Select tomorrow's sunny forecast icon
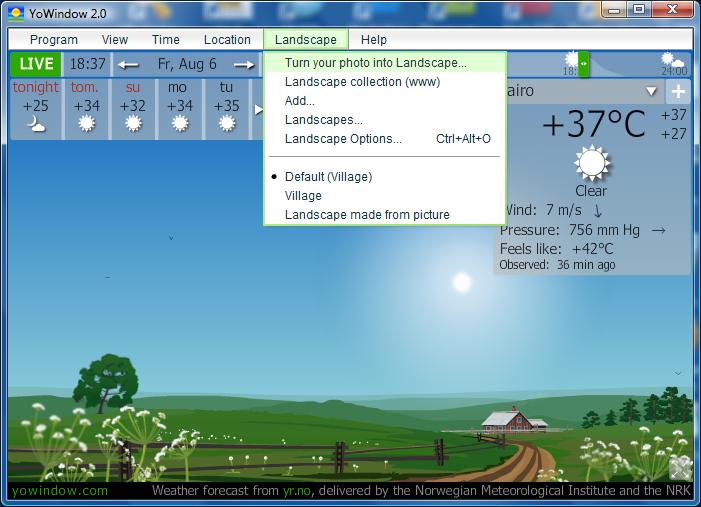 (86, 124)
